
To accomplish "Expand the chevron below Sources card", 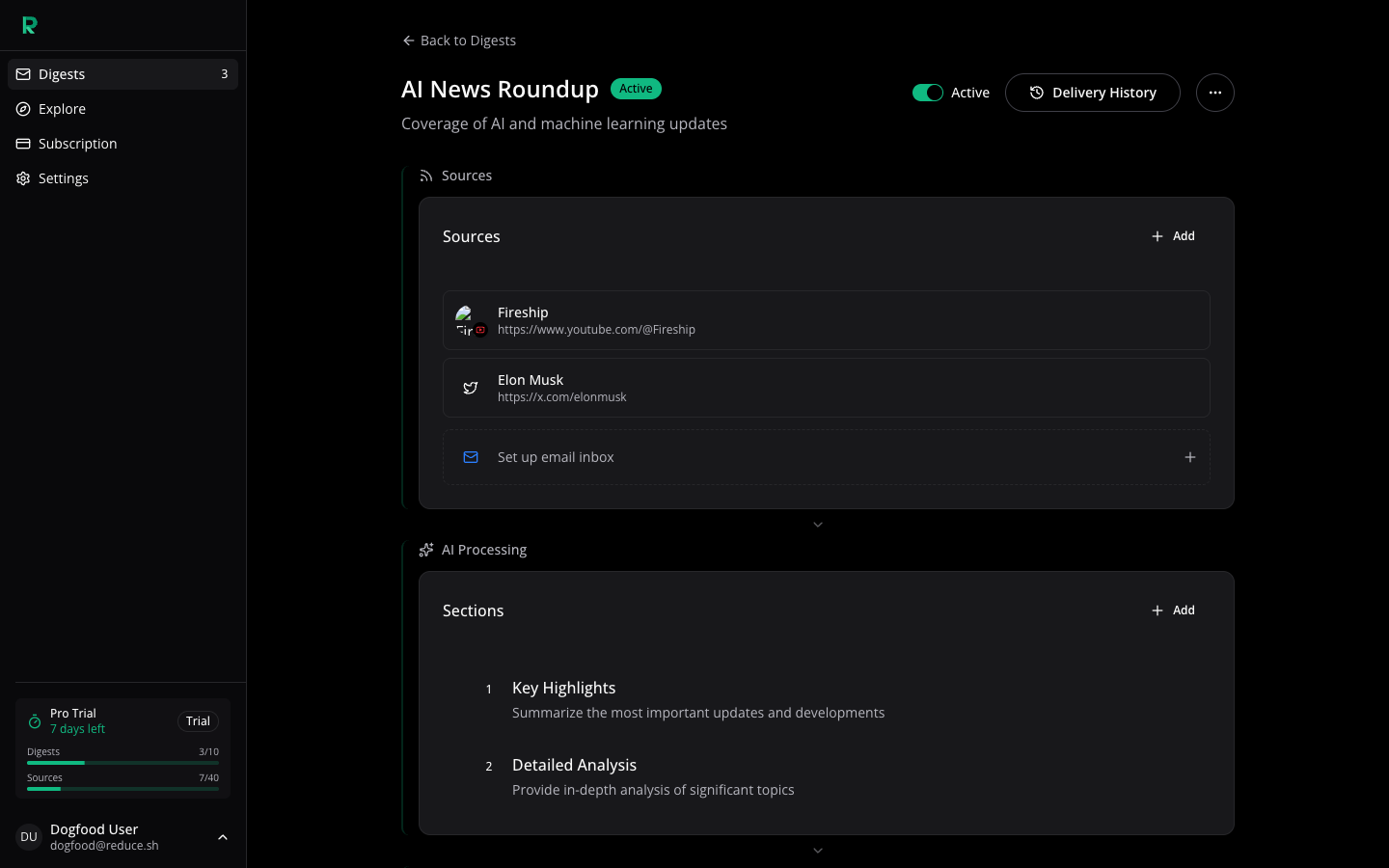I will (x=817, y=525).
